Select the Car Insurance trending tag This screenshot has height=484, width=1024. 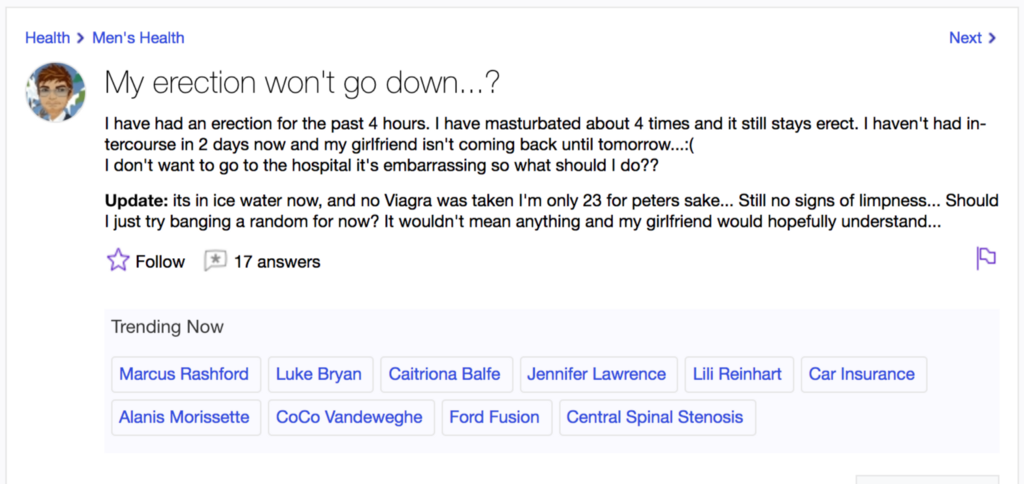click(864, 374)
